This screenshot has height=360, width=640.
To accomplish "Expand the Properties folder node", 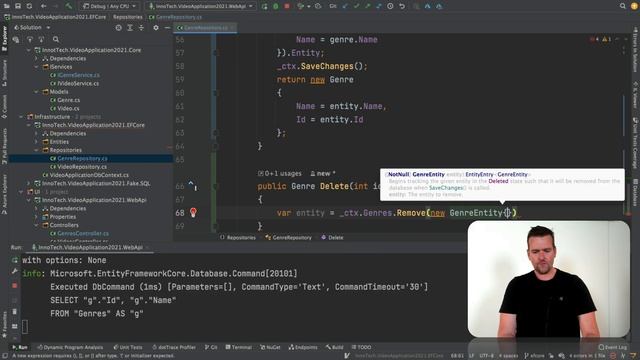I will click(x=36, y=216).
